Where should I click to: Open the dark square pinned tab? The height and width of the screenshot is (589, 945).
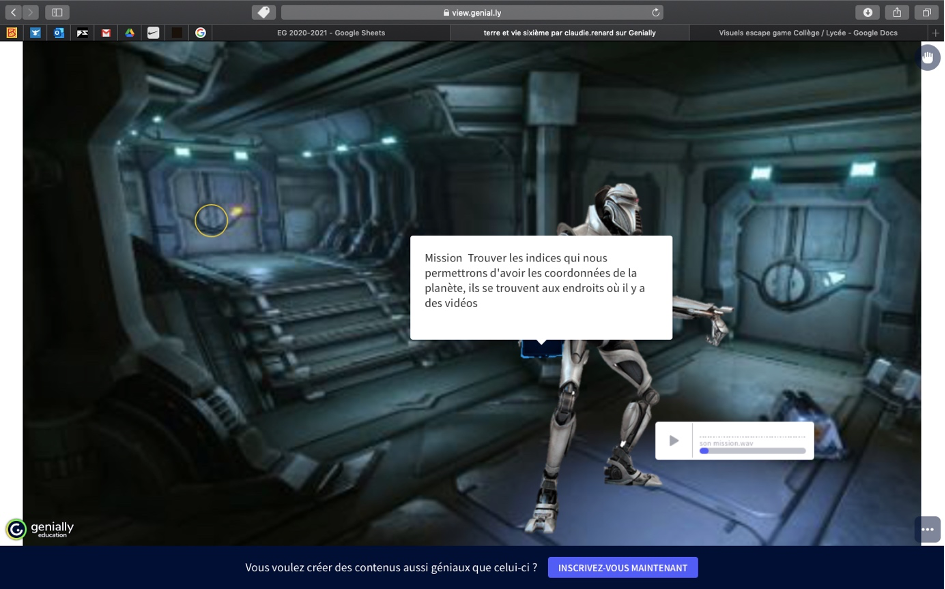click(177, 33)
